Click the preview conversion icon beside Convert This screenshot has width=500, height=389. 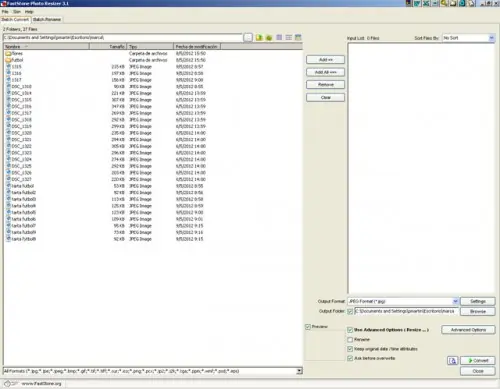point(452,361)
